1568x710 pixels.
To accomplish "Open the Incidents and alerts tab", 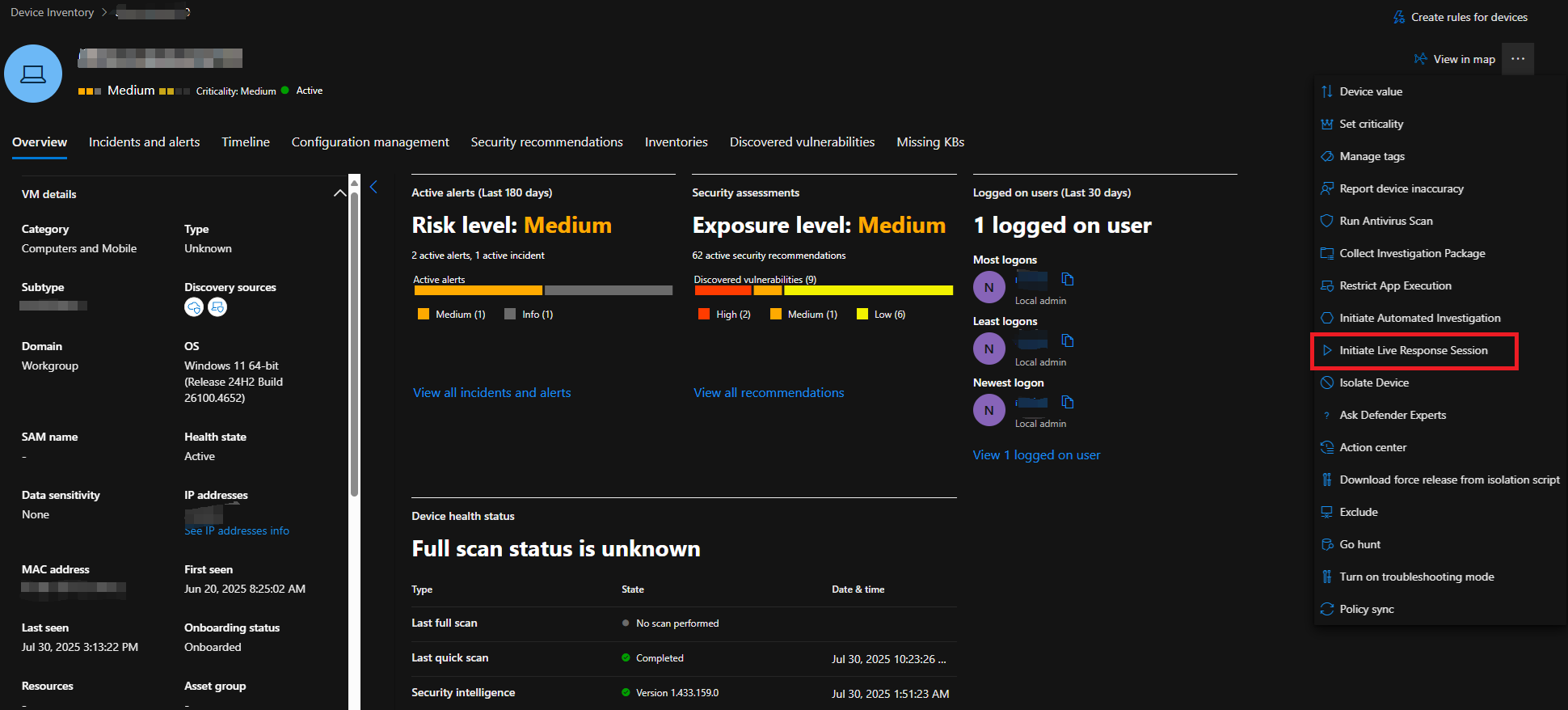I will pos(145,142).
